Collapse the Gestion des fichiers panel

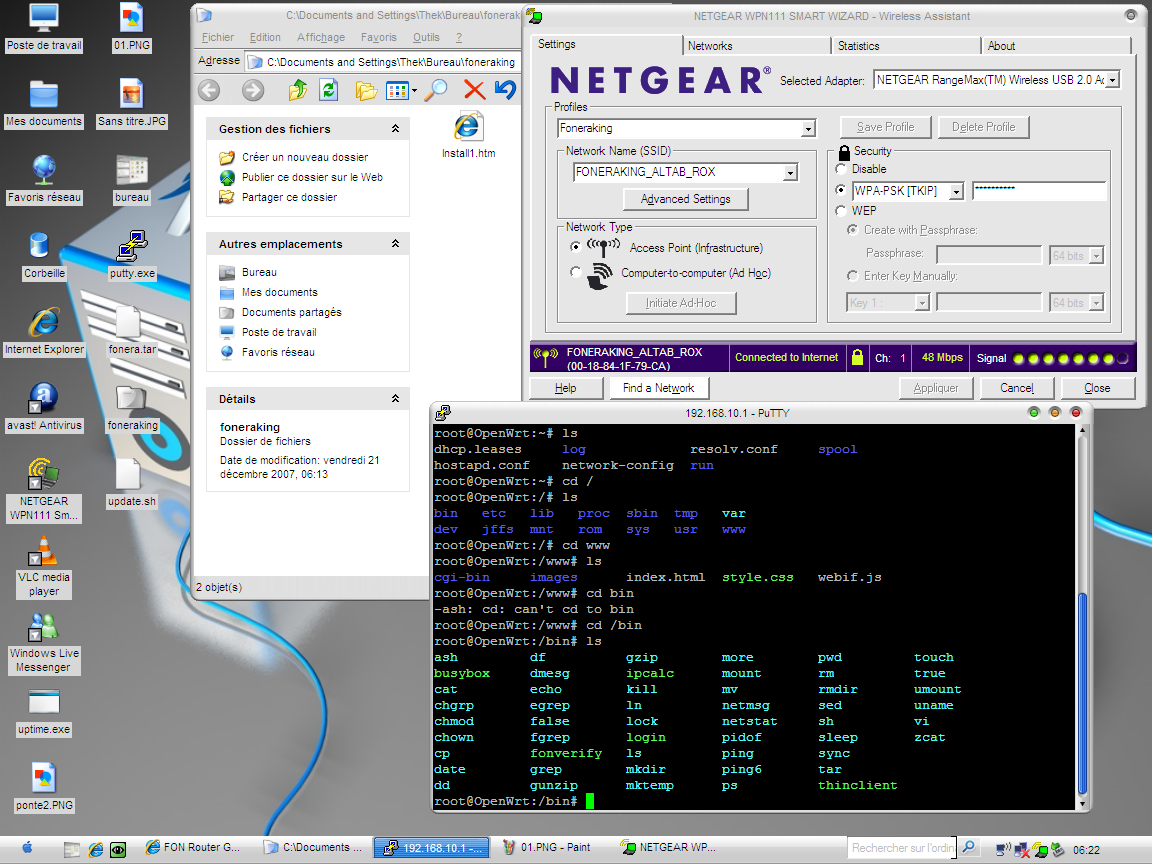[395, 129]
